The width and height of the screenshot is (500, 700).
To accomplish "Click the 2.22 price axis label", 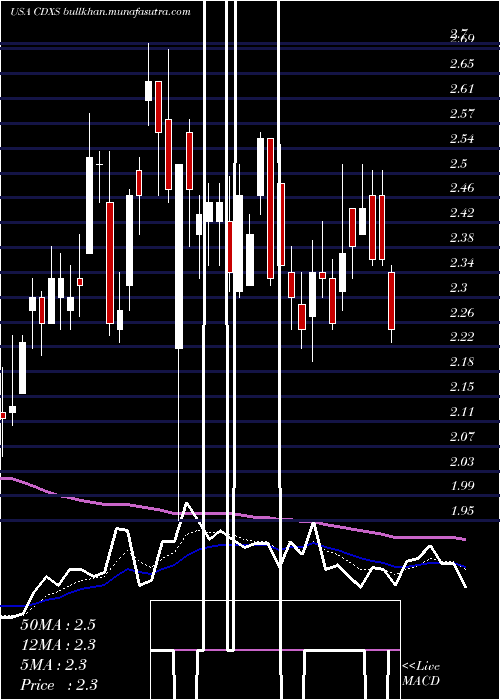I will (462, 337).
